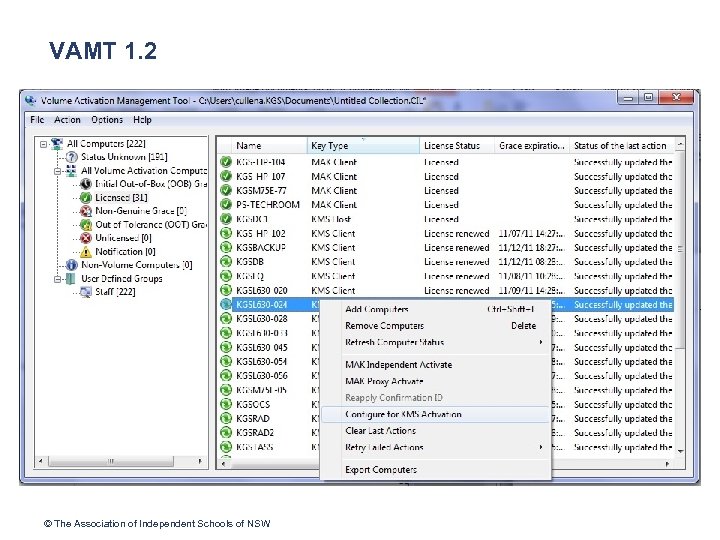Click the list vertical scroll up arrow
Viewport: 720px width, 540px height.
681,145
